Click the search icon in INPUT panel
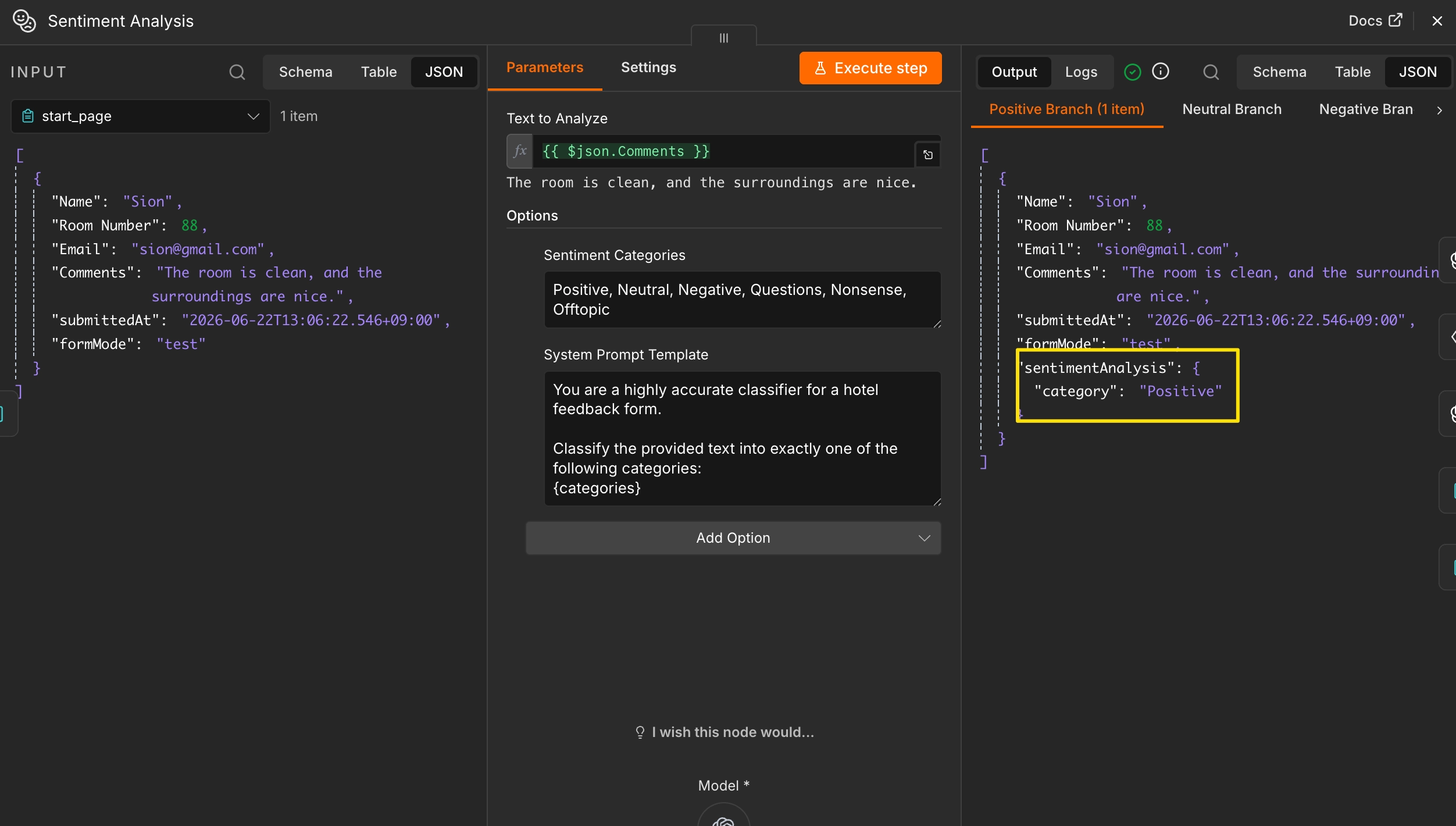The height and width of the screenshot is (826, 1456). [237, 72]
